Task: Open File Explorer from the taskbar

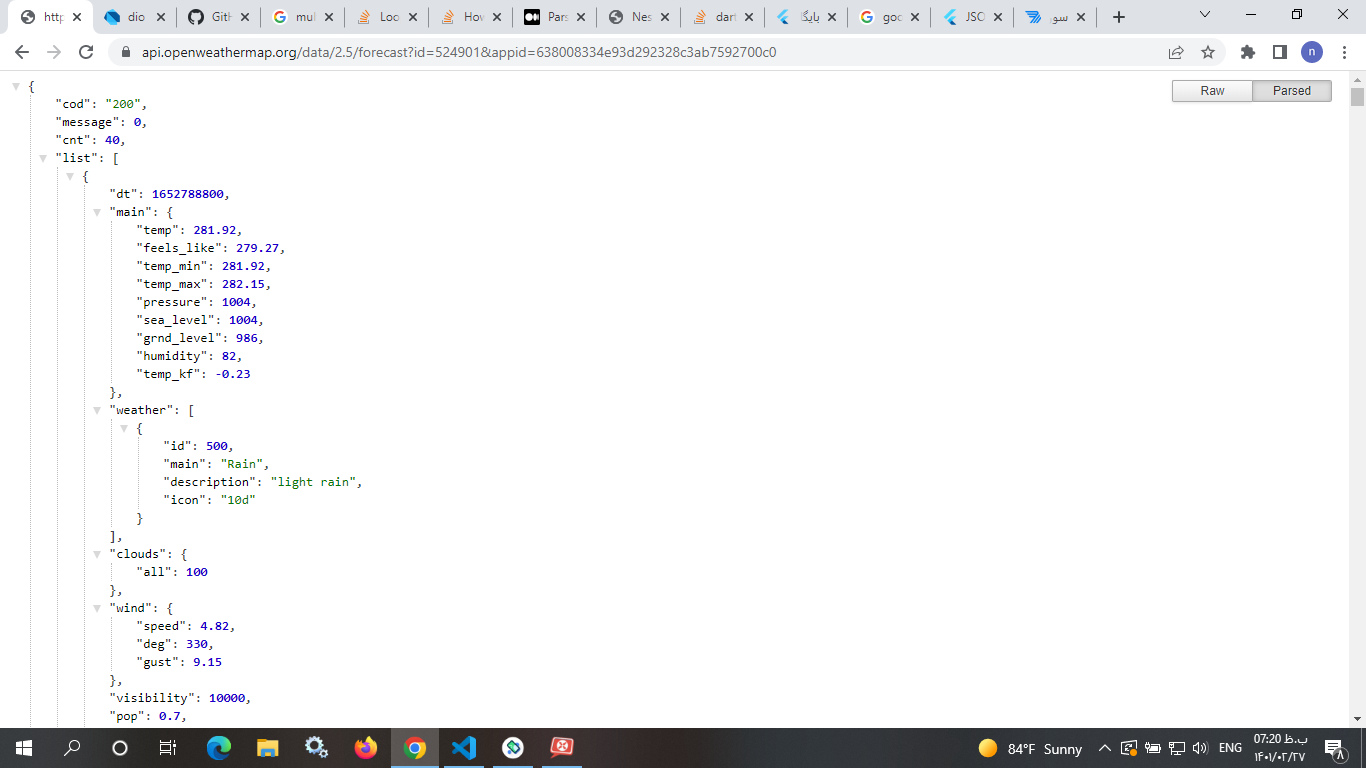Action: pos(268,748)
